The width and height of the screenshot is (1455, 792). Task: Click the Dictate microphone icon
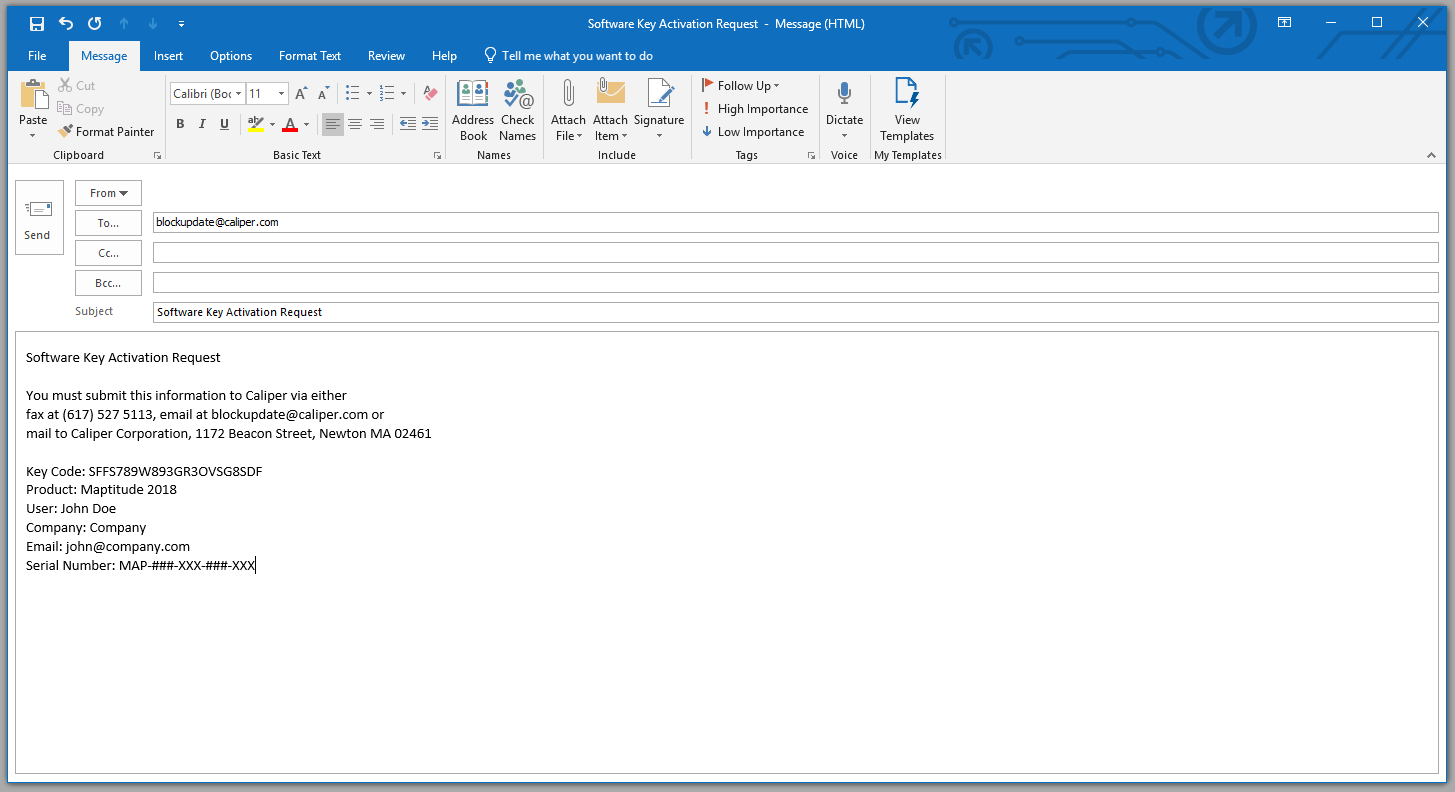(844, 95)
